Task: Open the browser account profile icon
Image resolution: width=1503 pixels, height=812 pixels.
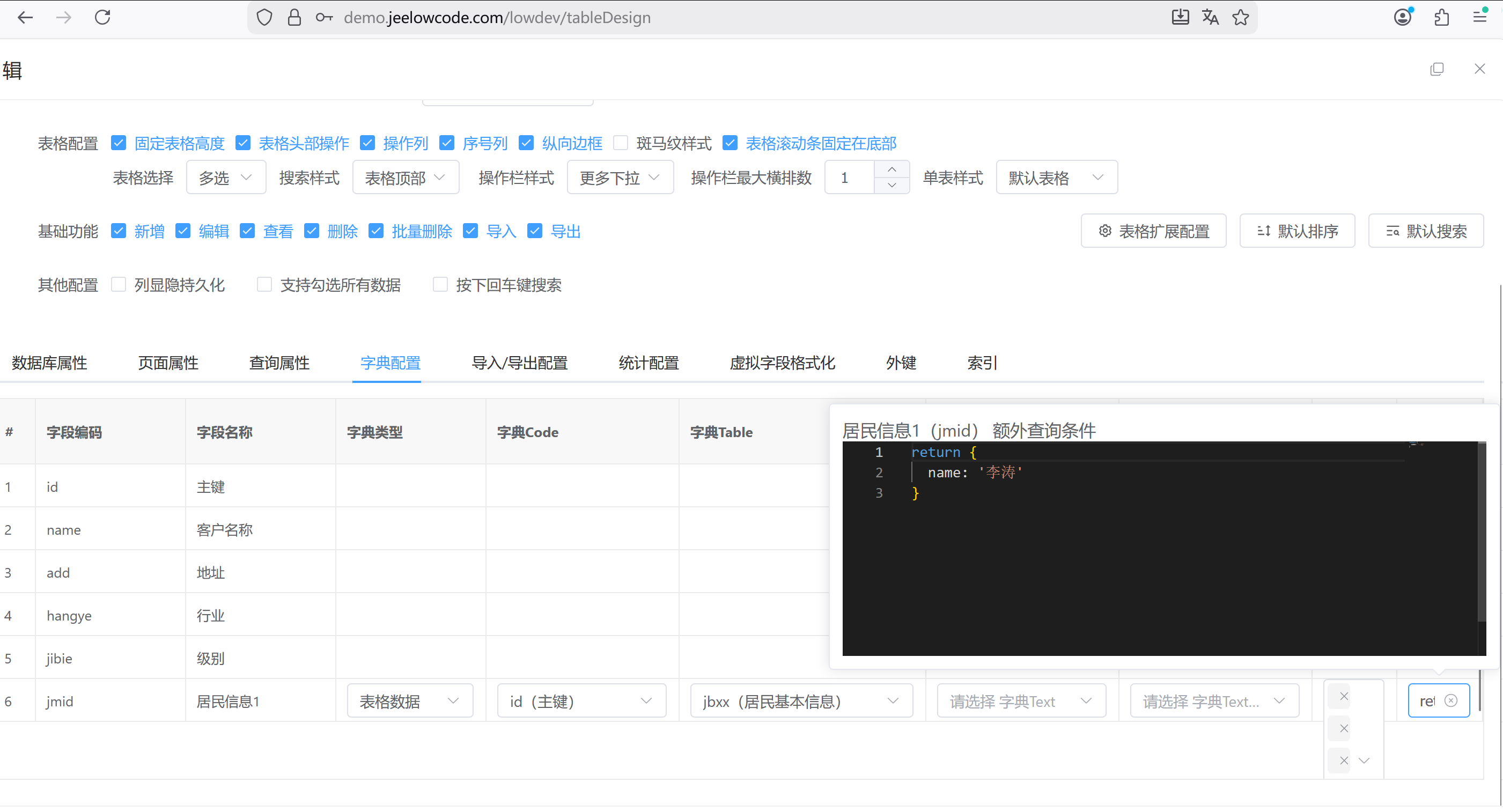Action: coord(1403,17)
